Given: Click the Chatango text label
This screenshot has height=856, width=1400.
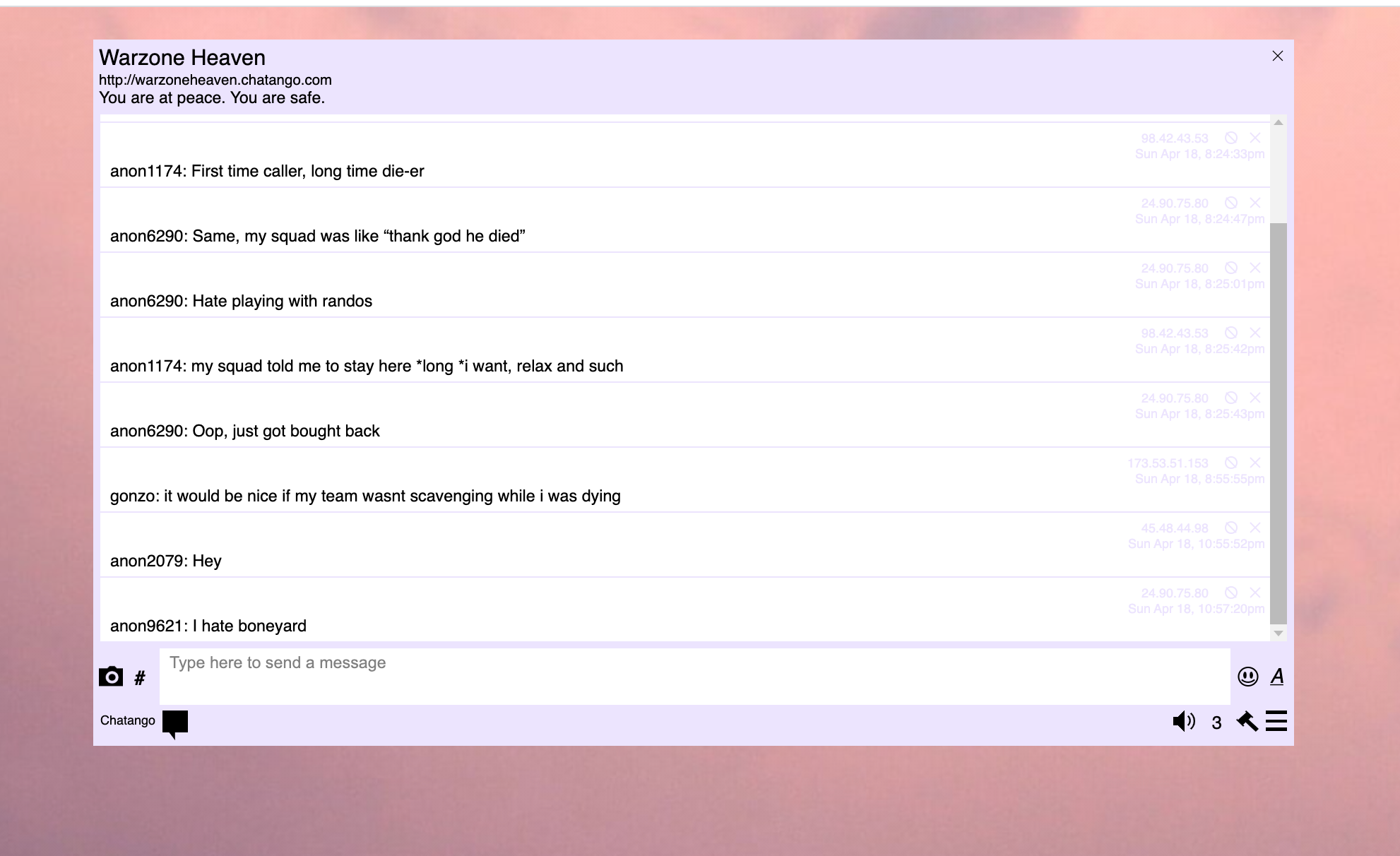Looking at the screenshot, I should pyautogui.click(x=128, y=720).
